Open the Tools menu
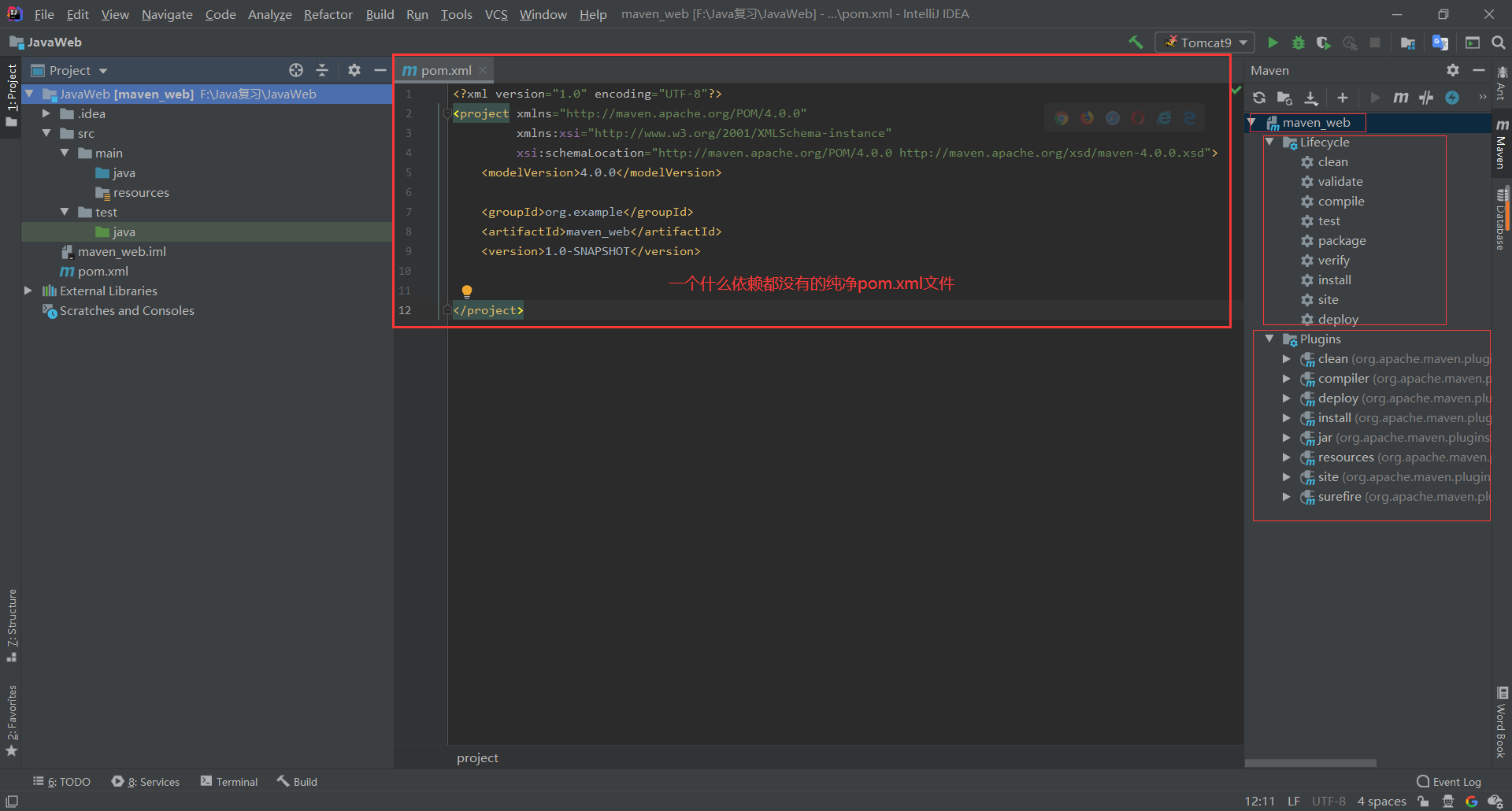 pyautogui.click(x=456, y=14)
